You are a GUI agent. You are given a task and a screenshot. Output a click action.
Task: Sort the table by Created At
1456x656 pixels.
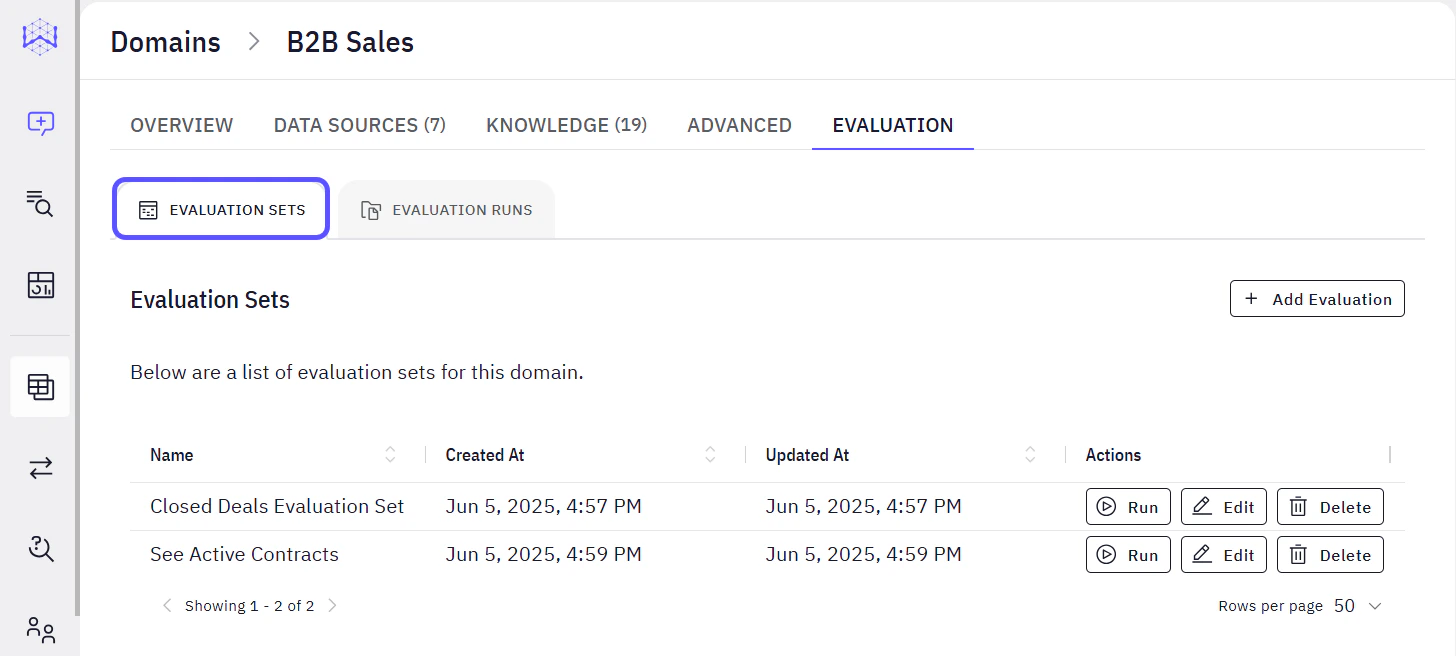(710, 454)
